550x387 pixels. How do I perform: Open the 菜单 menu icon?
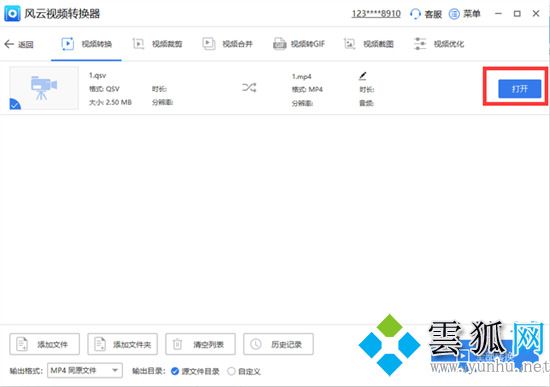[x=454, y=14]
